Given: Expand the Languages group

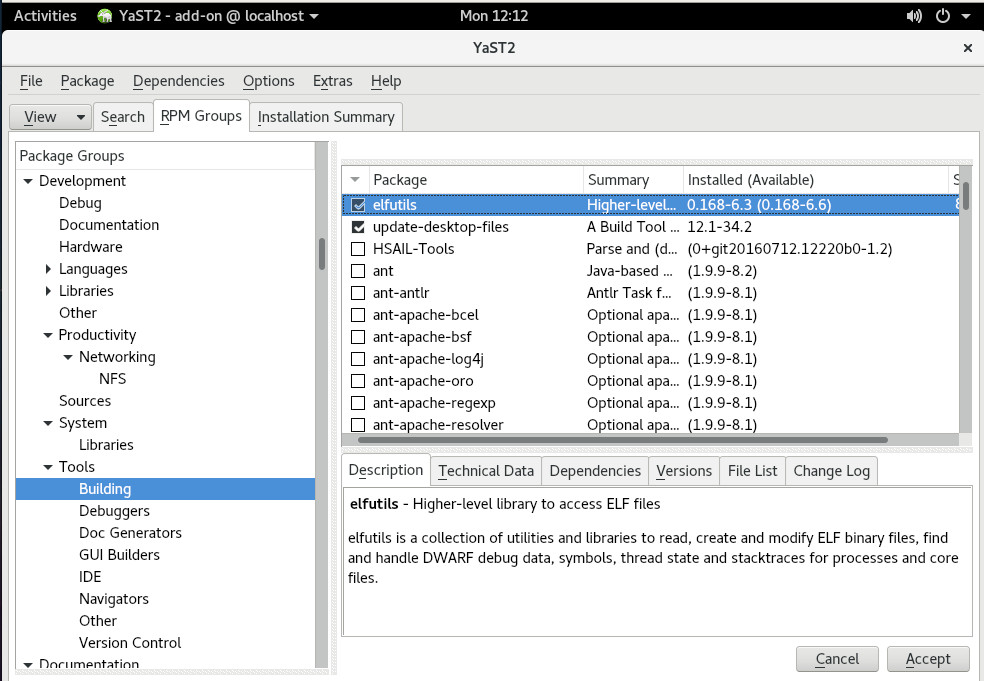Looking at the screenshot, I should [49, 269].
